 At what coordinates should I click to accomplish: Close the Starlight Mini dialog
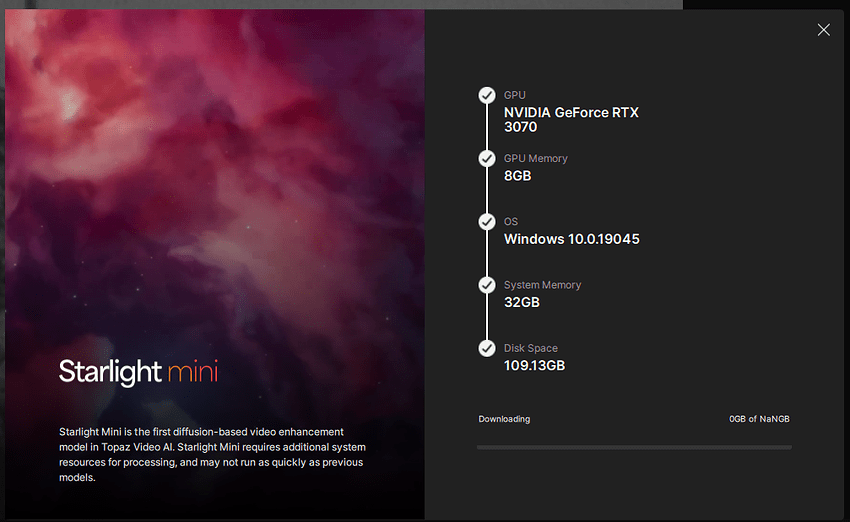[x=823, y=30]
